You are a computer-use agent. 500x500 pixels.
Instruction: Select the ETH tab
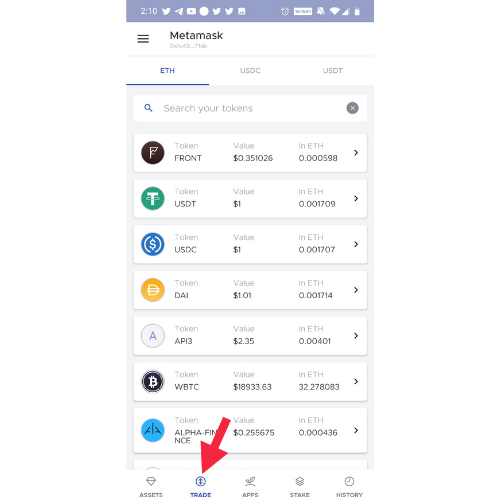tap(167, 71)
